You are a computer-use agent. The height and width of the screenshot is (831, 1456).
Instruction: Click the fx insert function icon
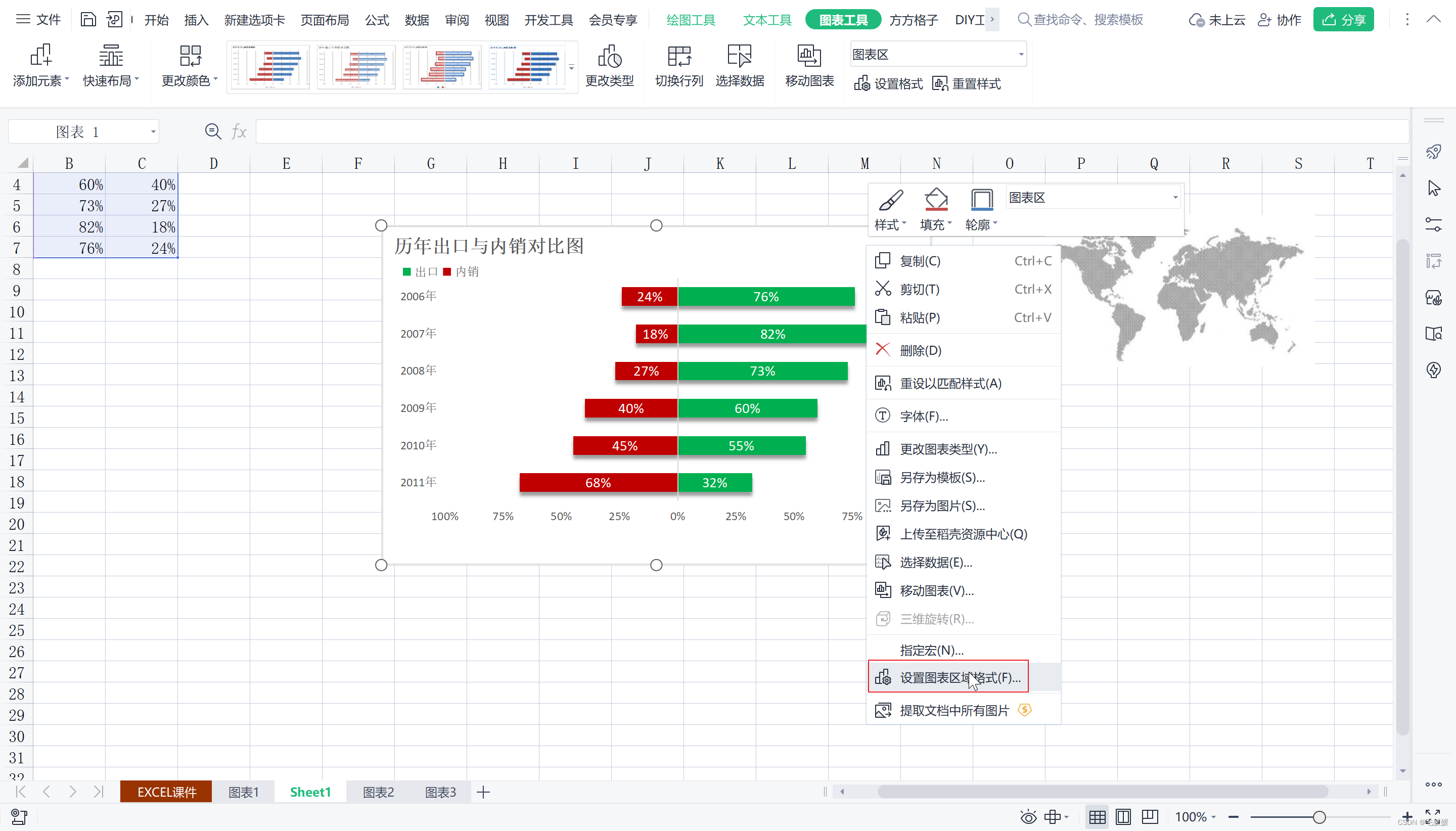tap(239, 132)
